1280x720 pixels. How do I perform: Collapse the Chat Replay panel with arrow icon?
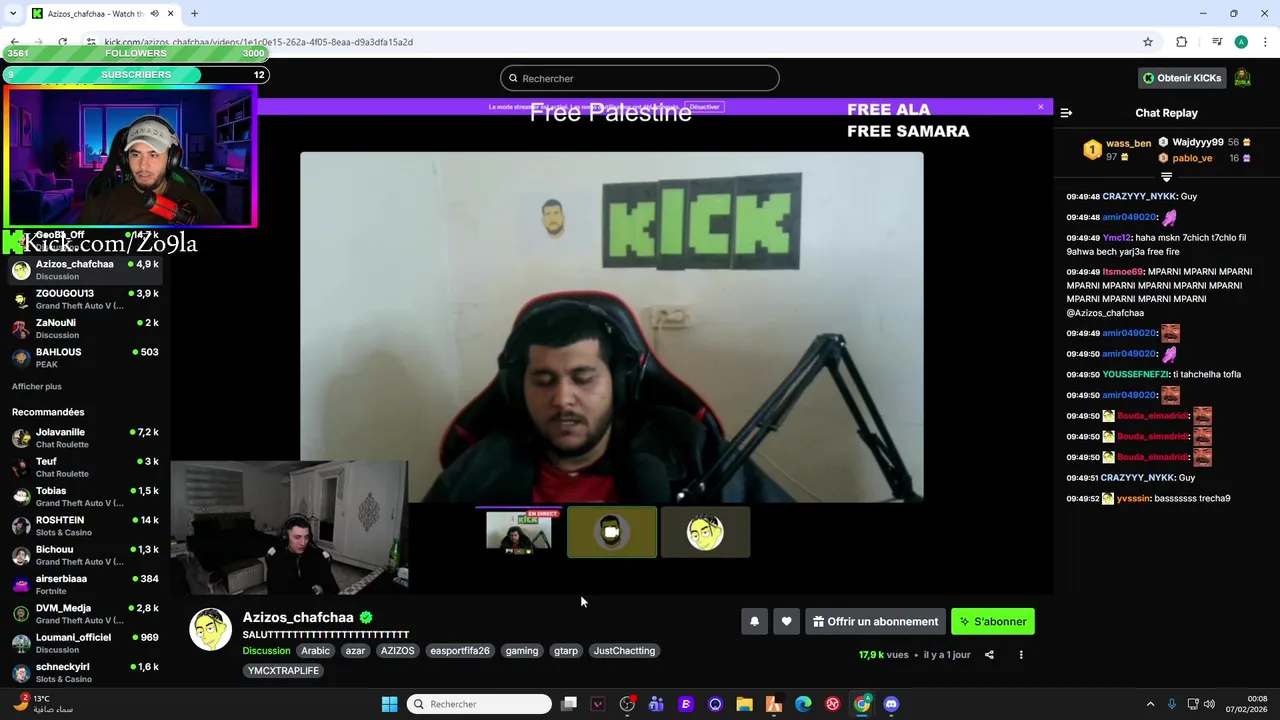click(1066, 113)
